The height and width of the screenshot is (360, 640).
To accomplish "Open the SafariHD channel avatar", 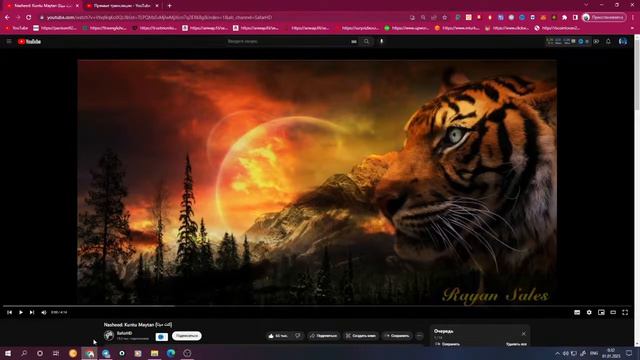I will tap(109, 336).
